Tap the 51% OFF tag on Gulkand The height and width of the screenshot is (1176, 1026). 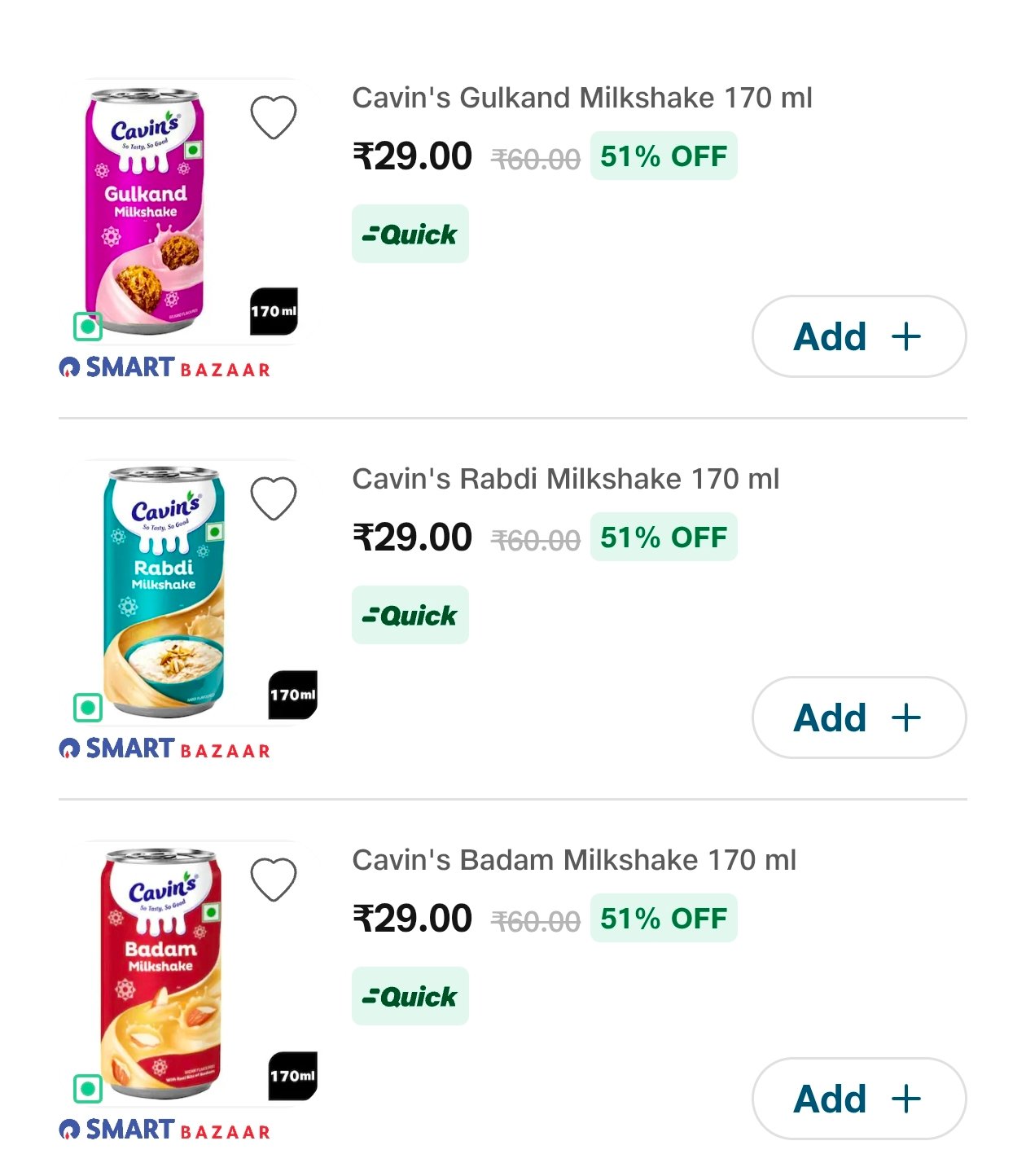coord(664,156)
